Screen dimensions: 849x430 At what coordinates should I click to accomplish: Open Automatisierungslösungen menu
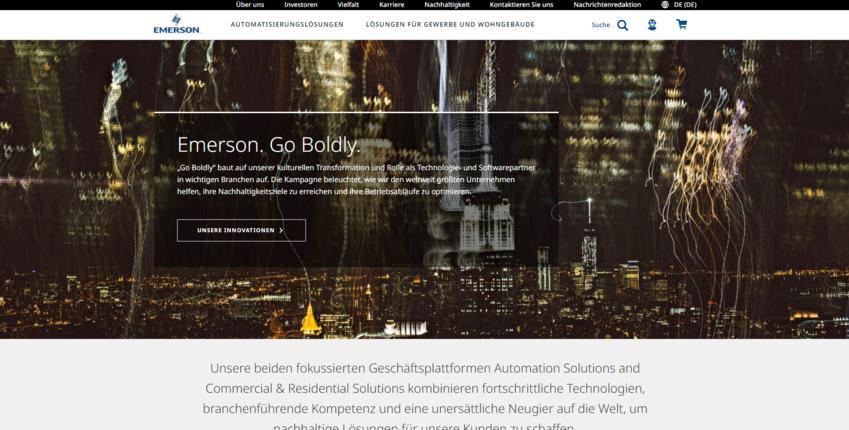[x=287, y=24]
